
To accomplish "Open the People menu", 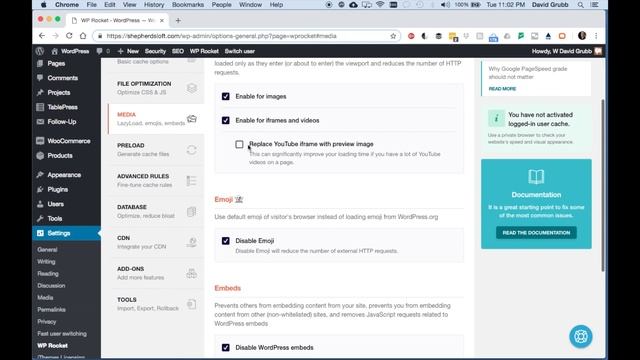I will point(221,5).
